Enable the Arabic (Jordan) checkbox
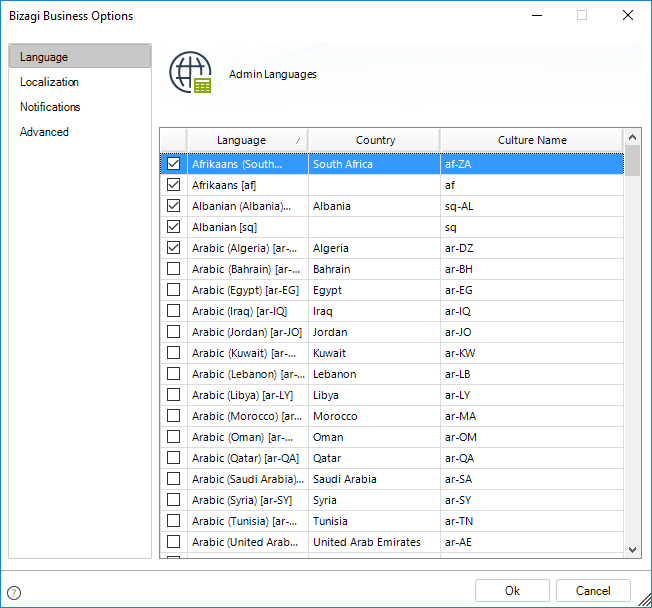 173,331
